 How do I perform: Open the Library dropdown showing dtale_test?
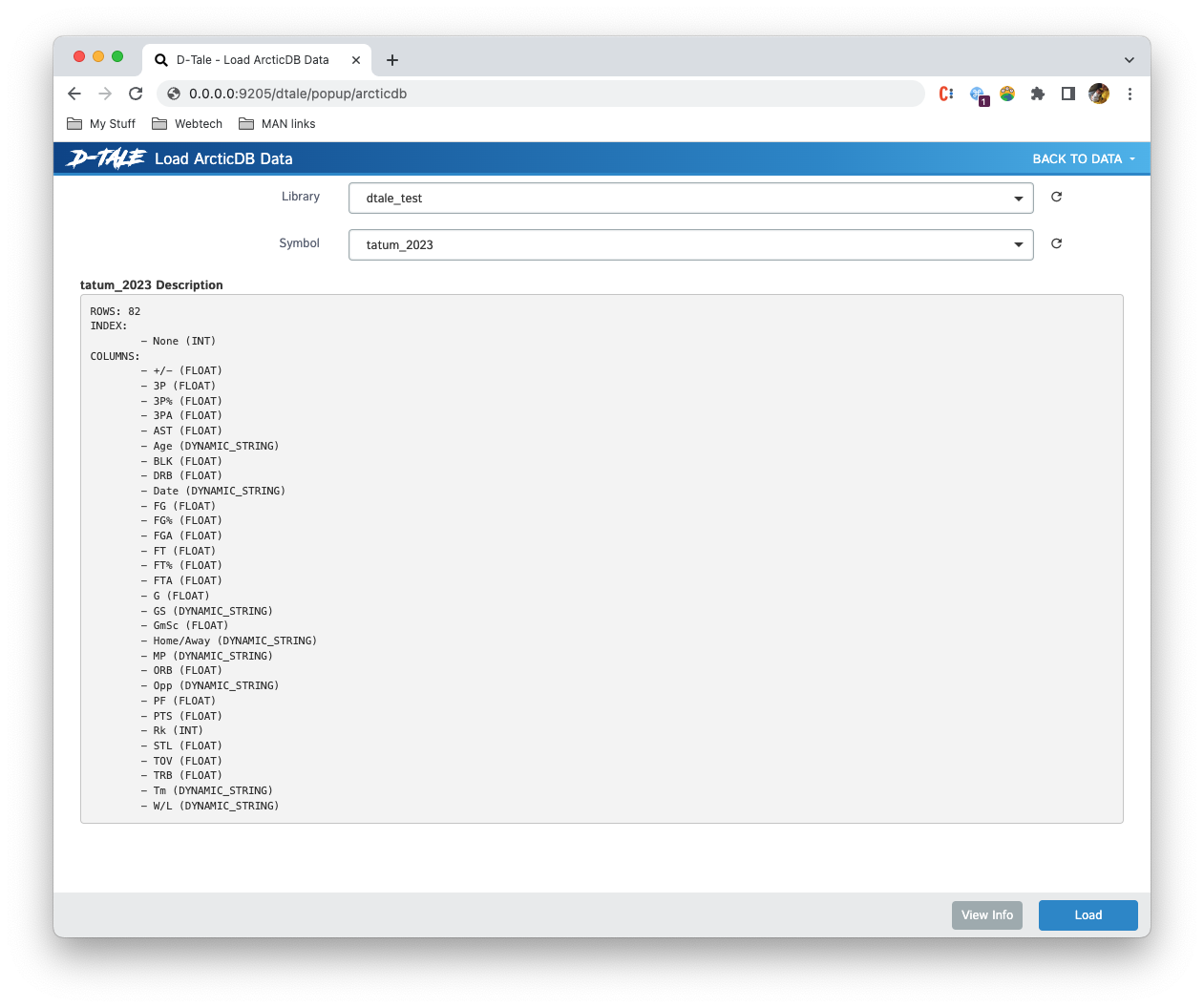pyautogui.click(x=691, y=198)
